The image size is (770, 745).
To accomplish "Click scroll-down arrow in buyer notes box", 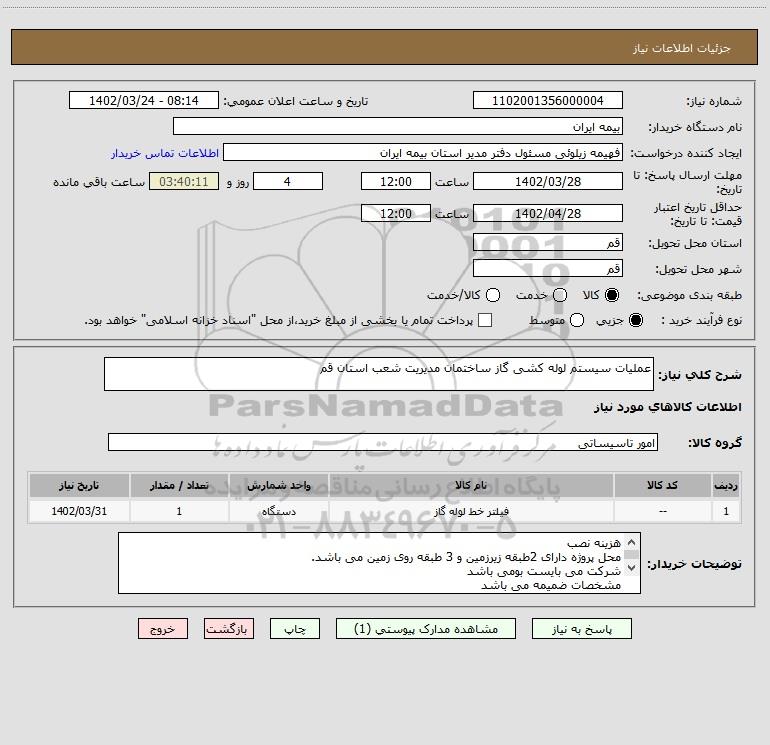I will (632, 568).
